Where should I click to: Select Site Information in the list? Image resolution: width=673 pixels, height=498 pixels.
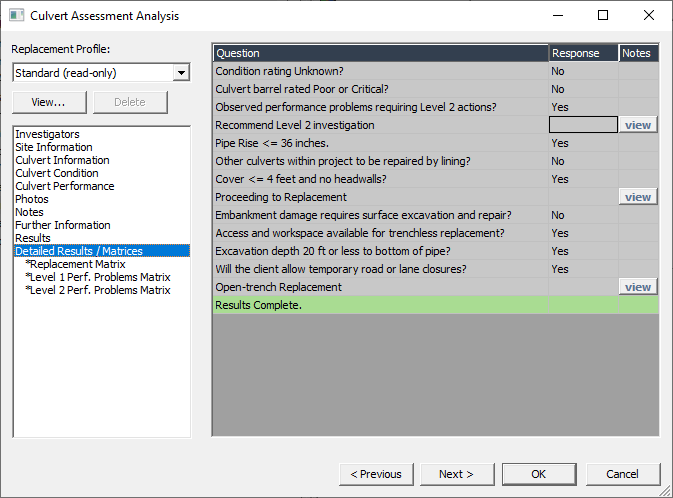click(x=54, y=147)
